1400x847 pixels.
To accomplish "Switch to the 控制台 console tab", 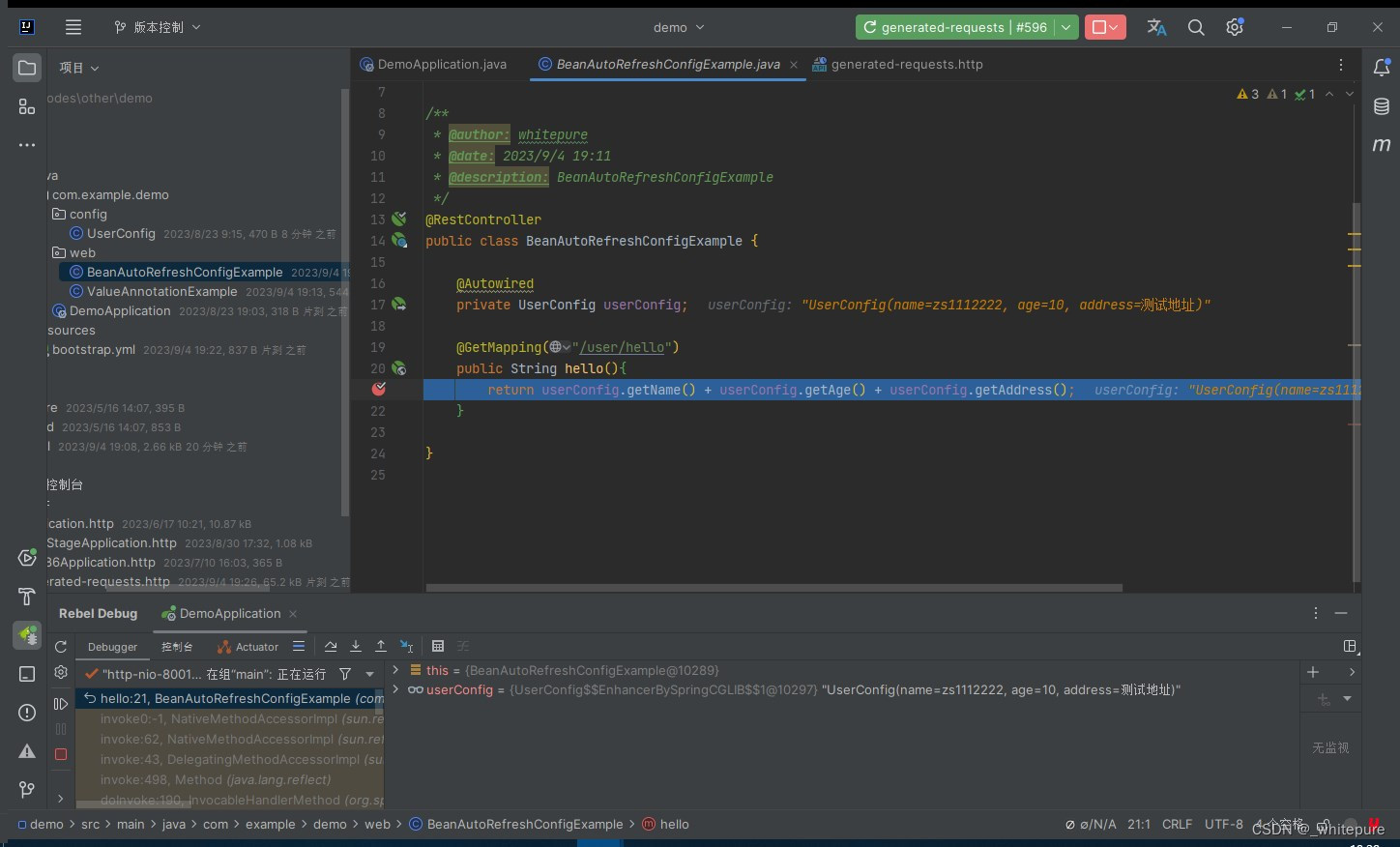I will click(177, 647).
